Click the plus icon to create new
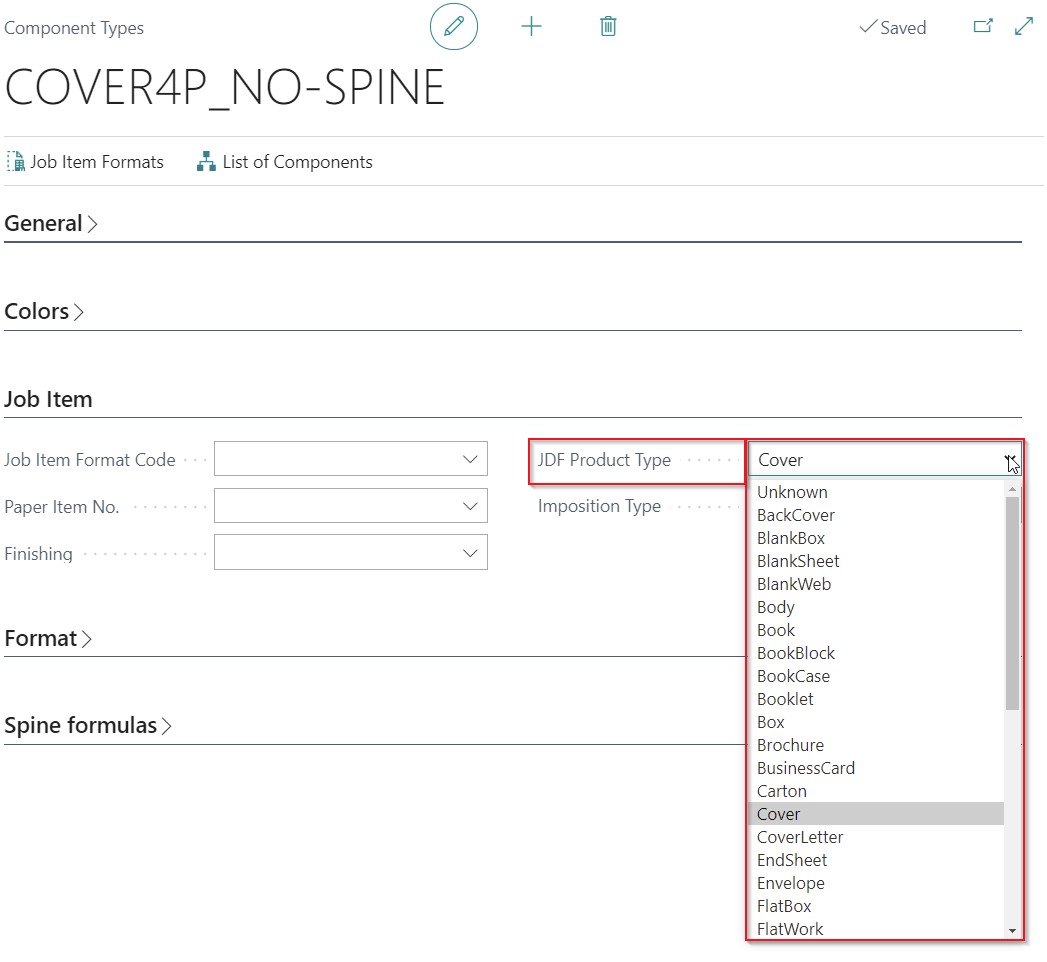 [x=531, y=27]
